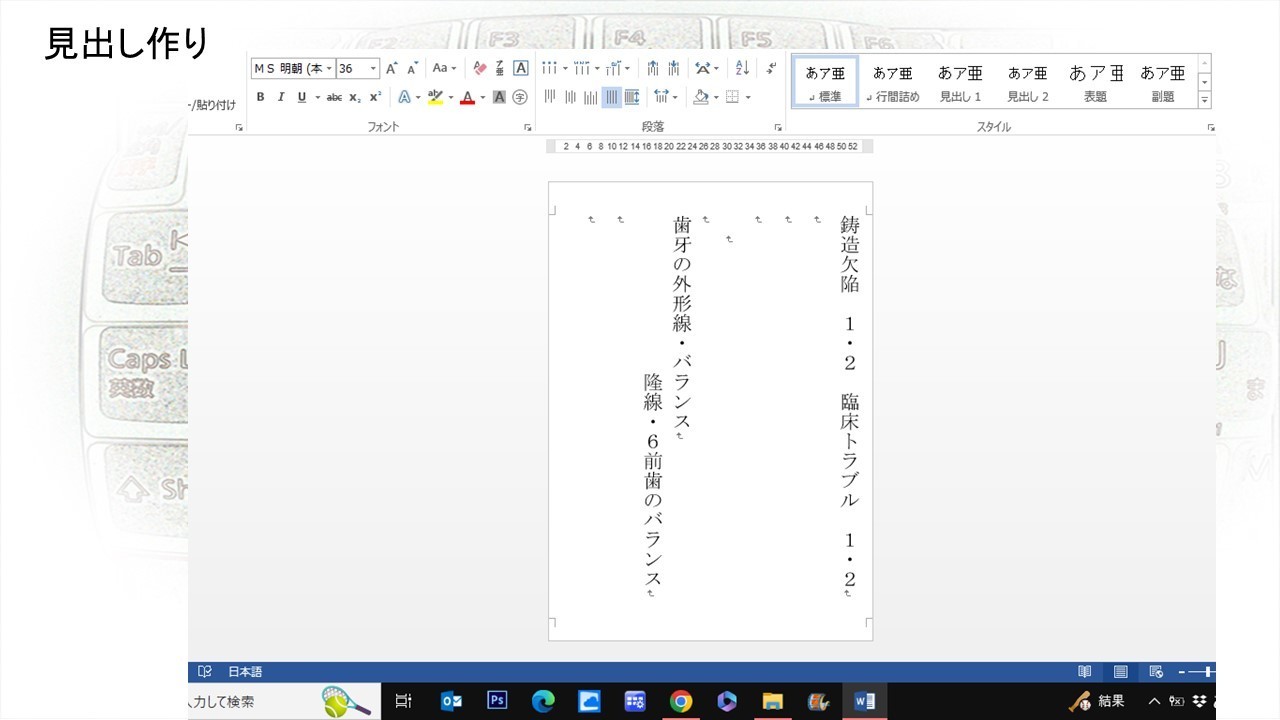Apply the 行間詰め style

click(892, 82)
